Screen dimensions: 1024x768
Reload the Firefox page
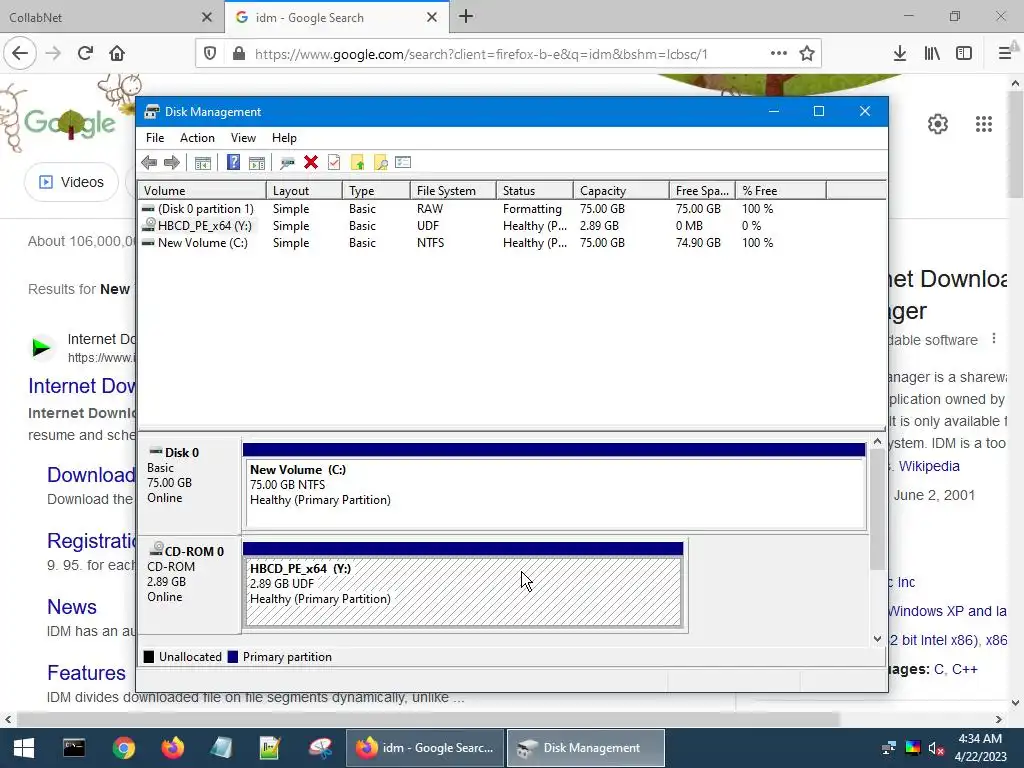tap(85, 54)
